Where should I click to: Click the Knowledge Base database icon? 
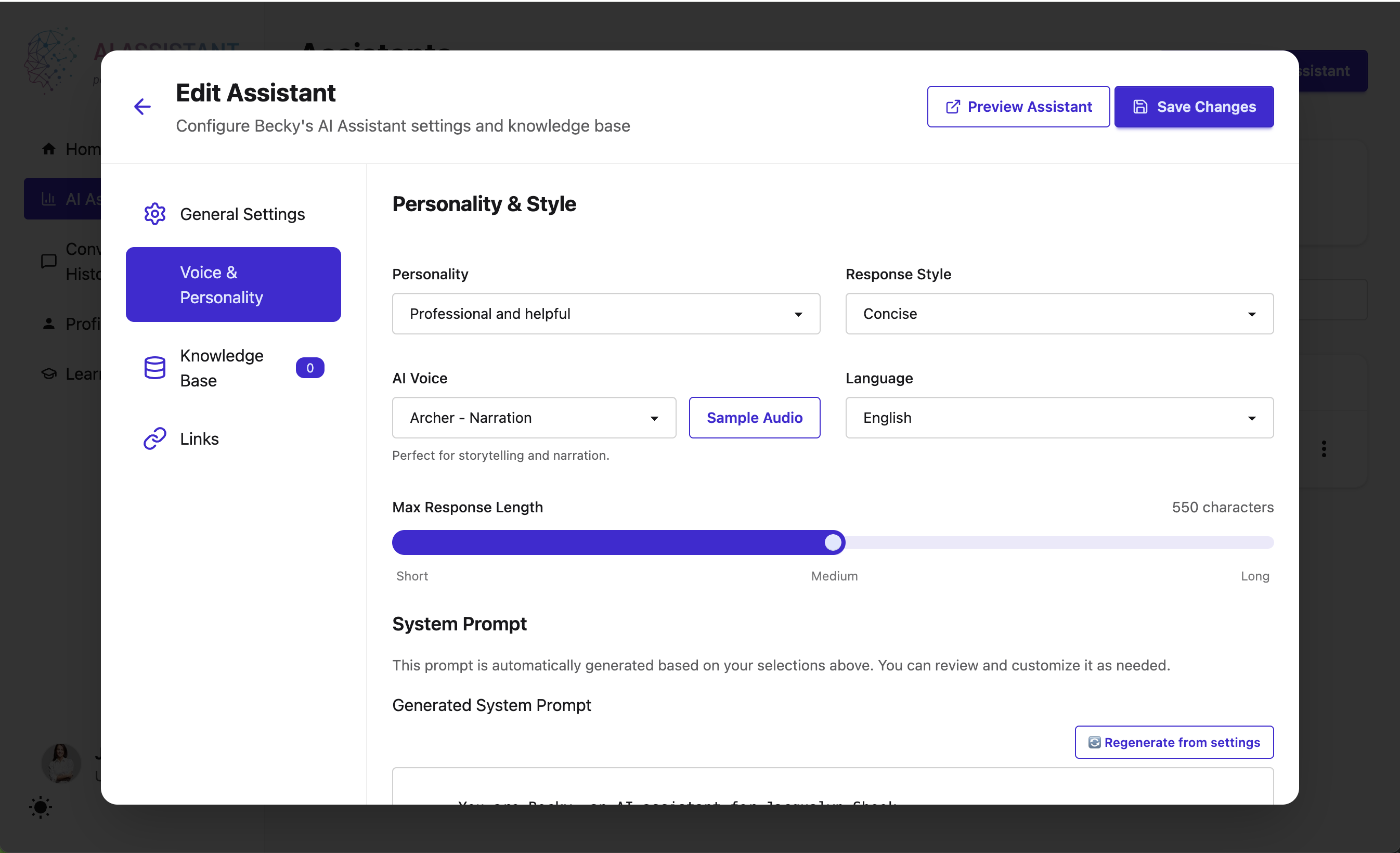pyautogui.click(x=154, y=368)
